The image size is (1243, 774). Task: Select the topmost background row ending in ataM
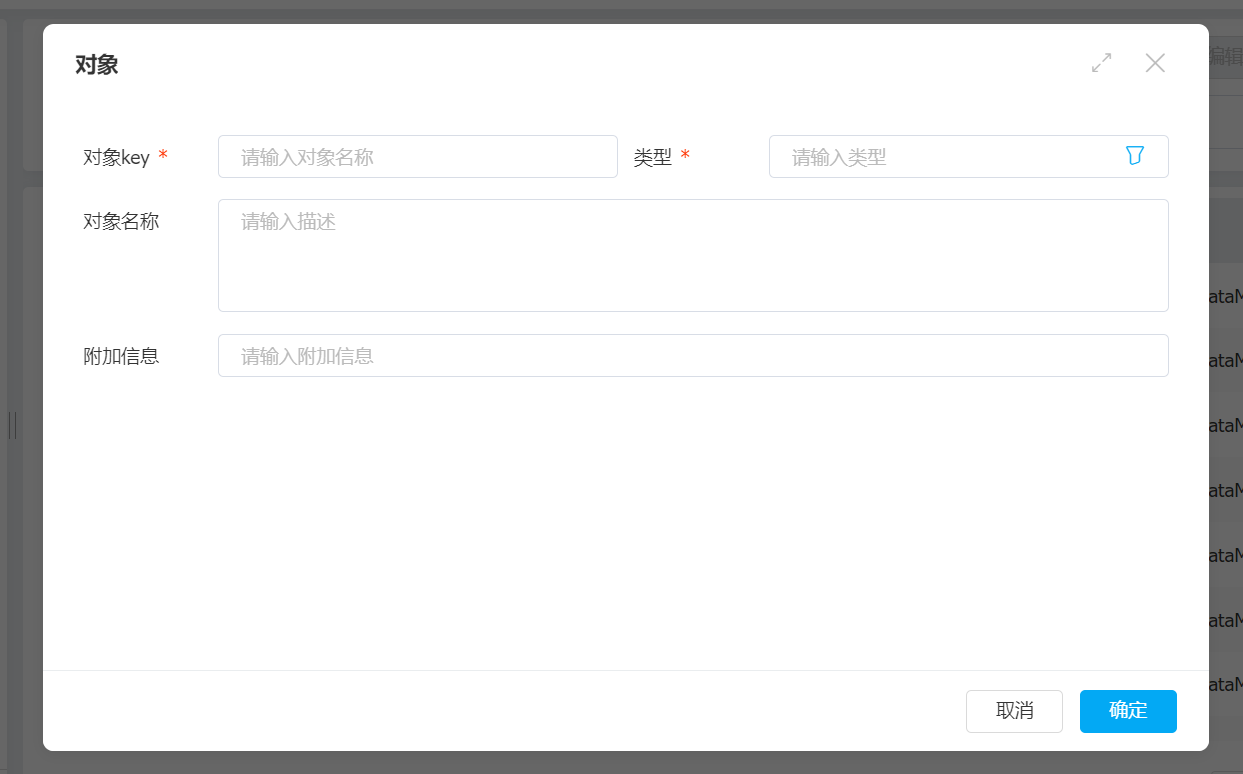pos(1225,296)
